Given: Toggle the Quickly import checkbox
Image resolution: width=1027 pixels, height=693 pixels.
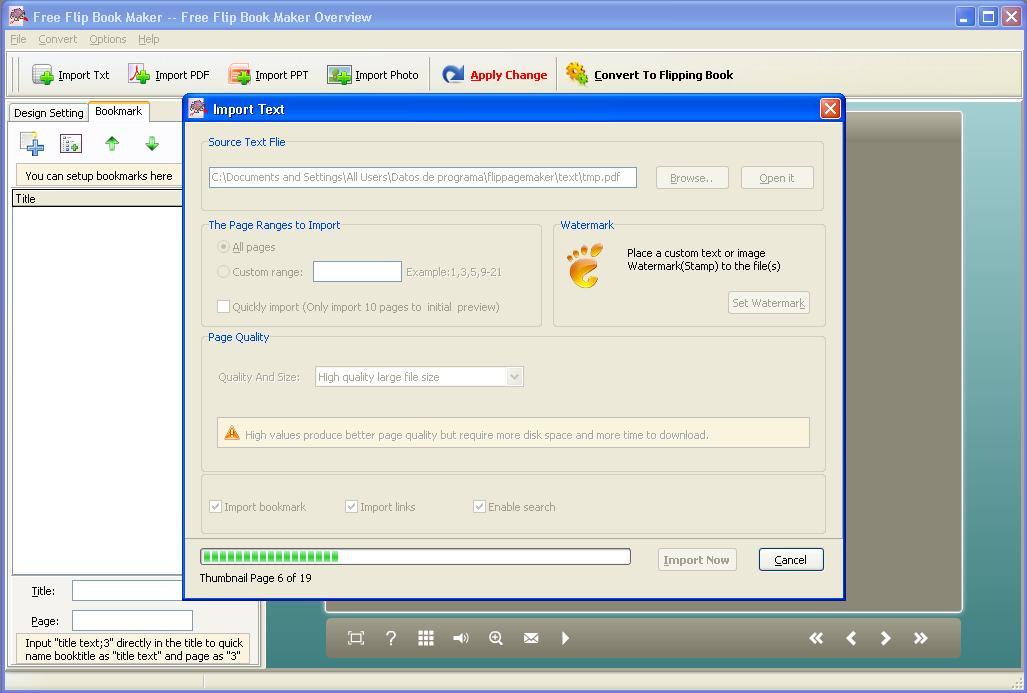Looking at the screenshot, I should [223, 307].
